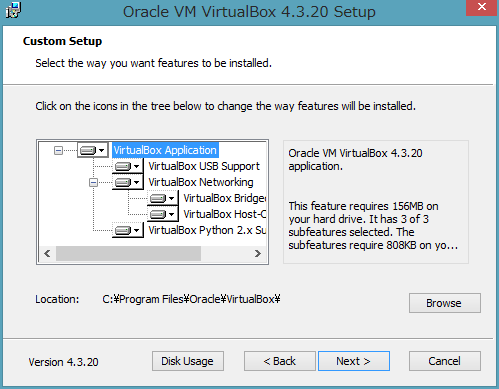This screenshot has height=389, width=499.
Task: Click the installer icon in the title bar
Action: click(x=13, y=10)
